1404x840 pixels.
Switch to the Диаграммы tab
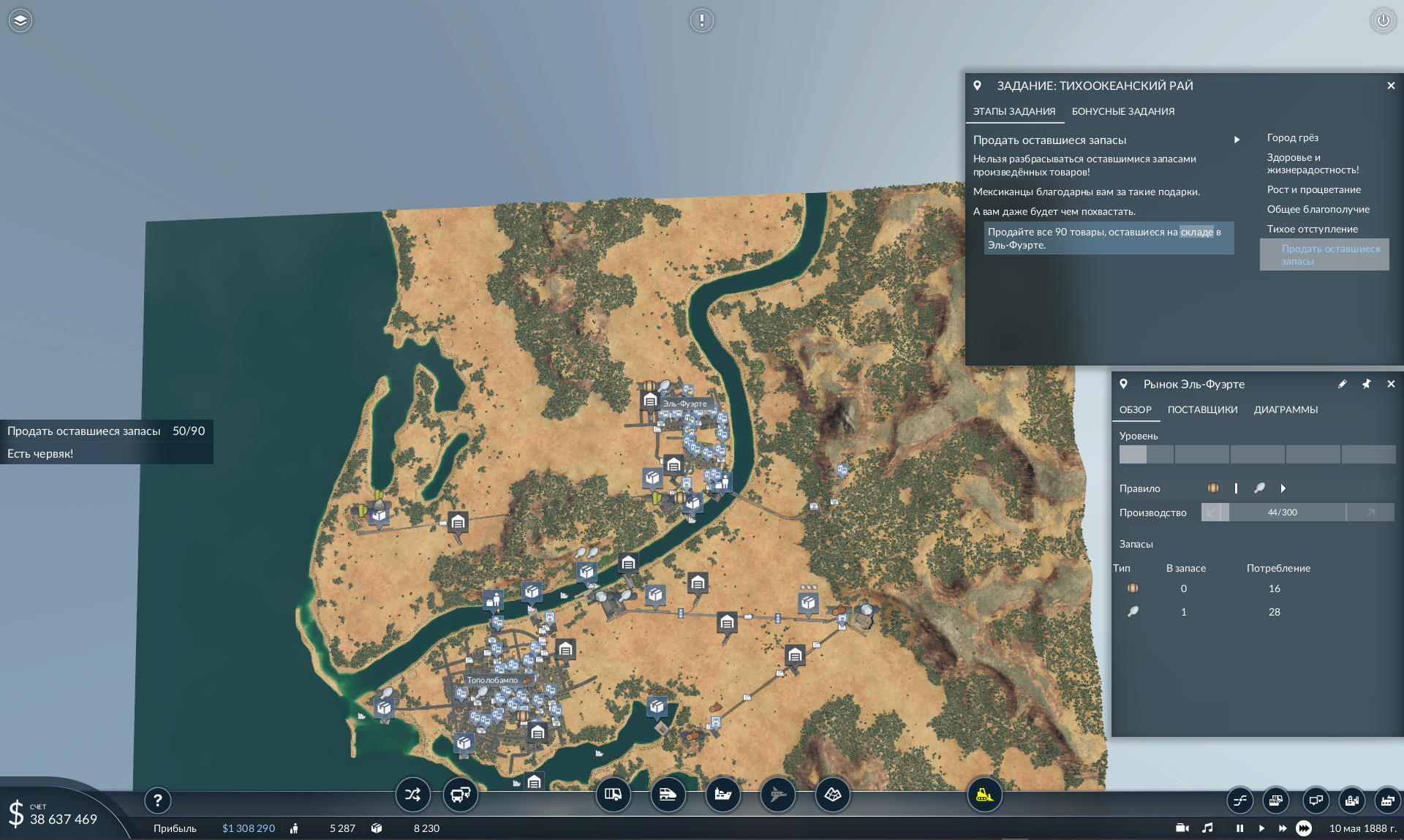point(1286,409)
